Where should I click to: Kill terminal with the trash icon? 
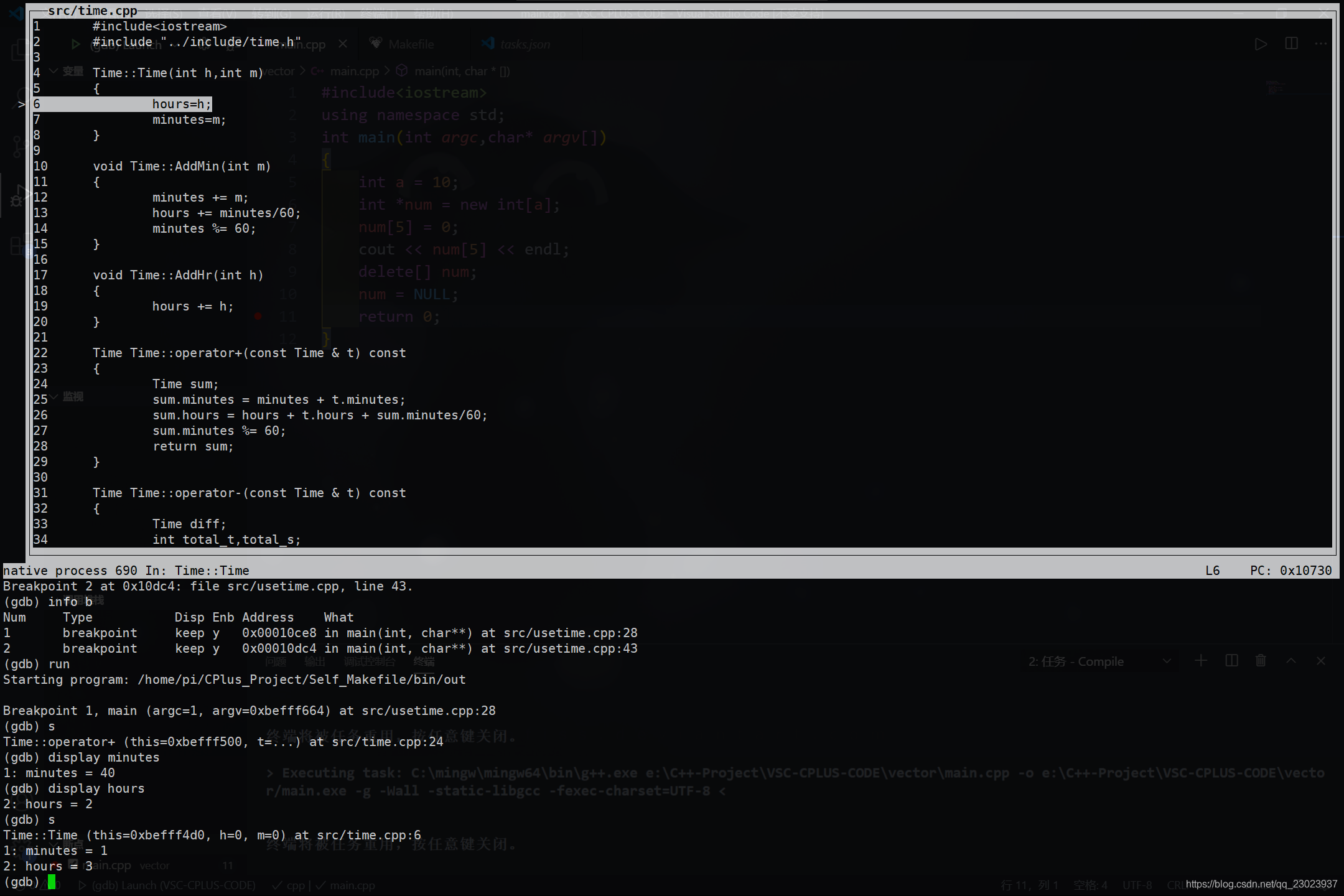click(x=1261, y=661)
